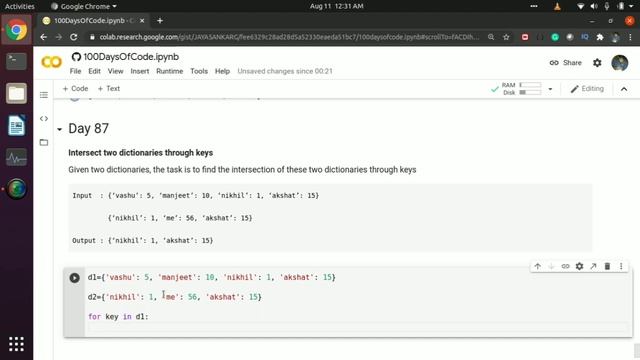Delete cell with trash icon

pyautogui.click(x=607, y=266)
